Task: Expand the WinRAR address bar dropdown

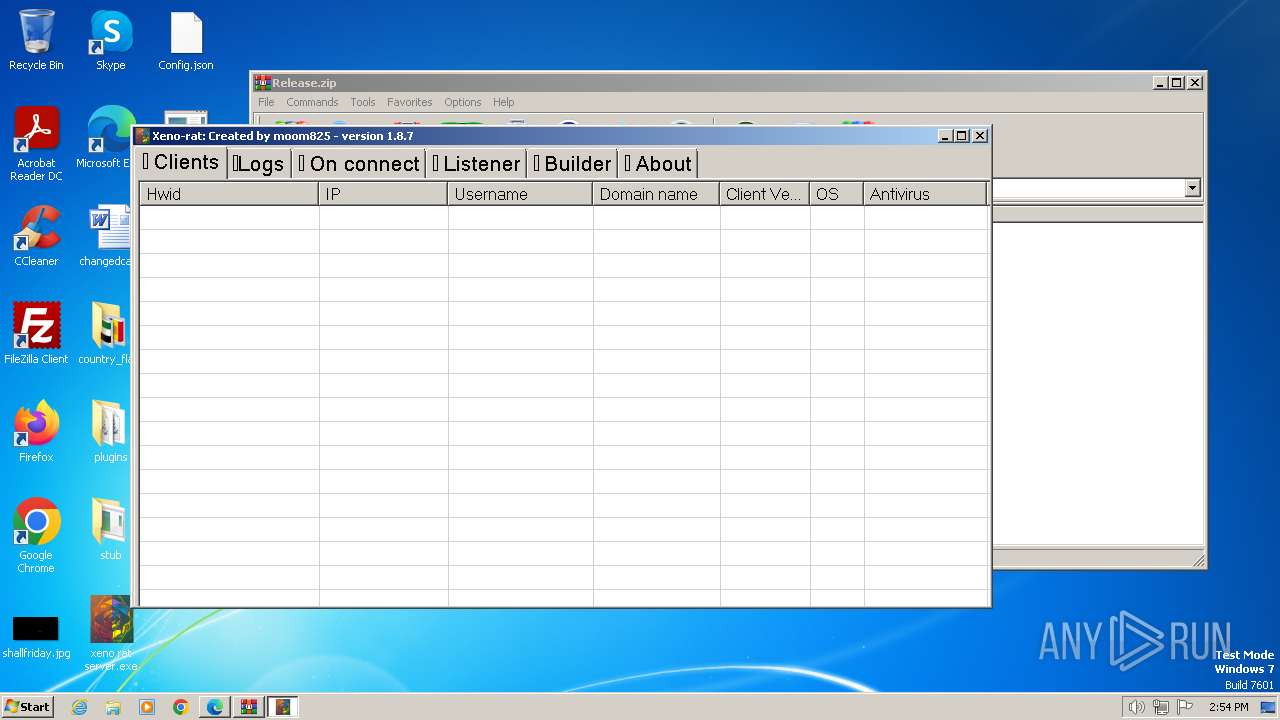Action: [x=1192, y=188]
